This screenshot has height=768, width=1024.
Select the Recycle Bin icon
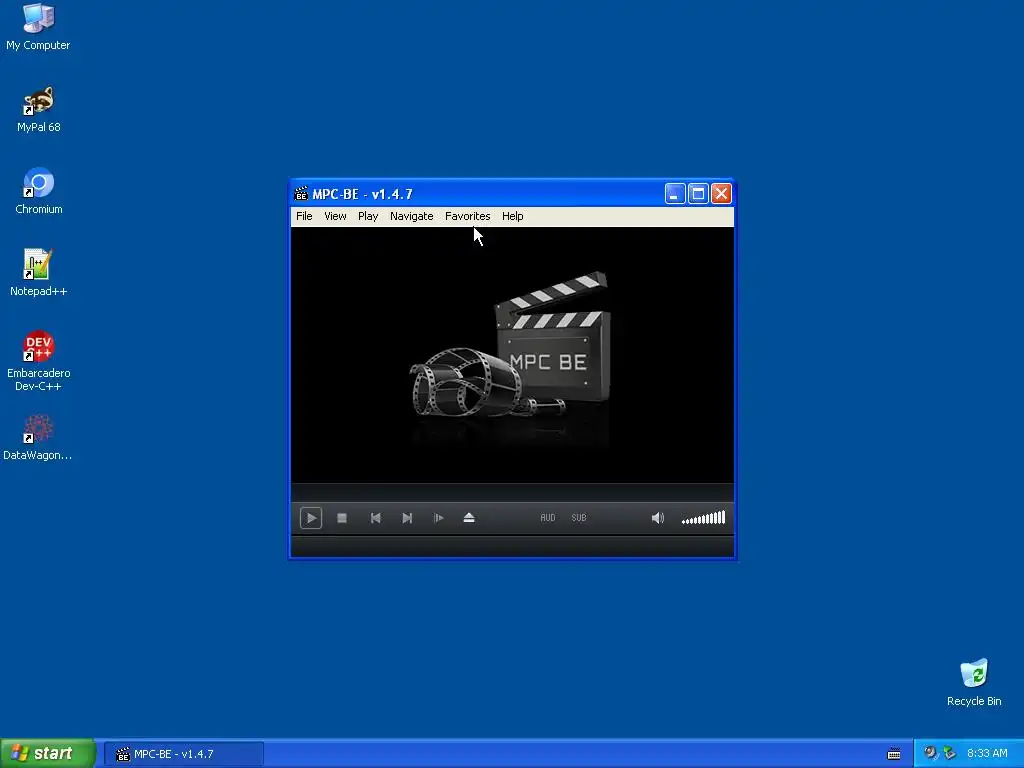tap(974, 683)
